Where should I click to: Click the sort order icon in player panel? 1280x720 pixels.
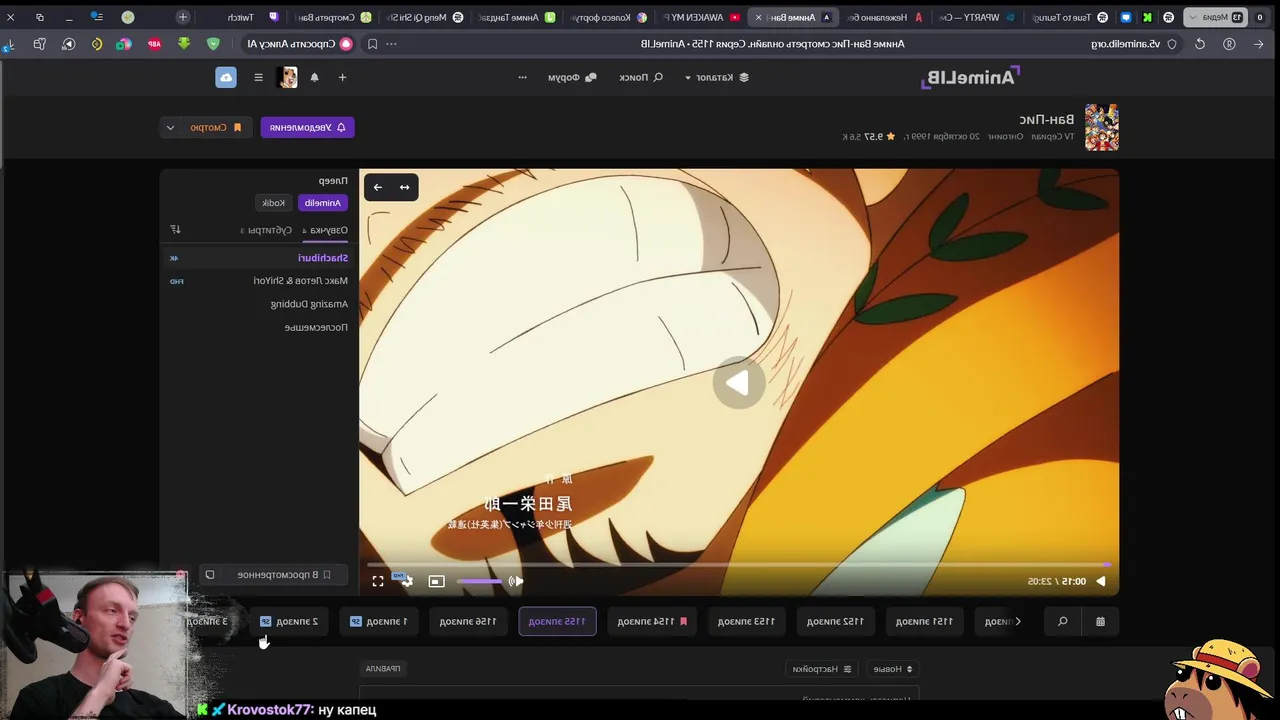click(x=175, y=229)
